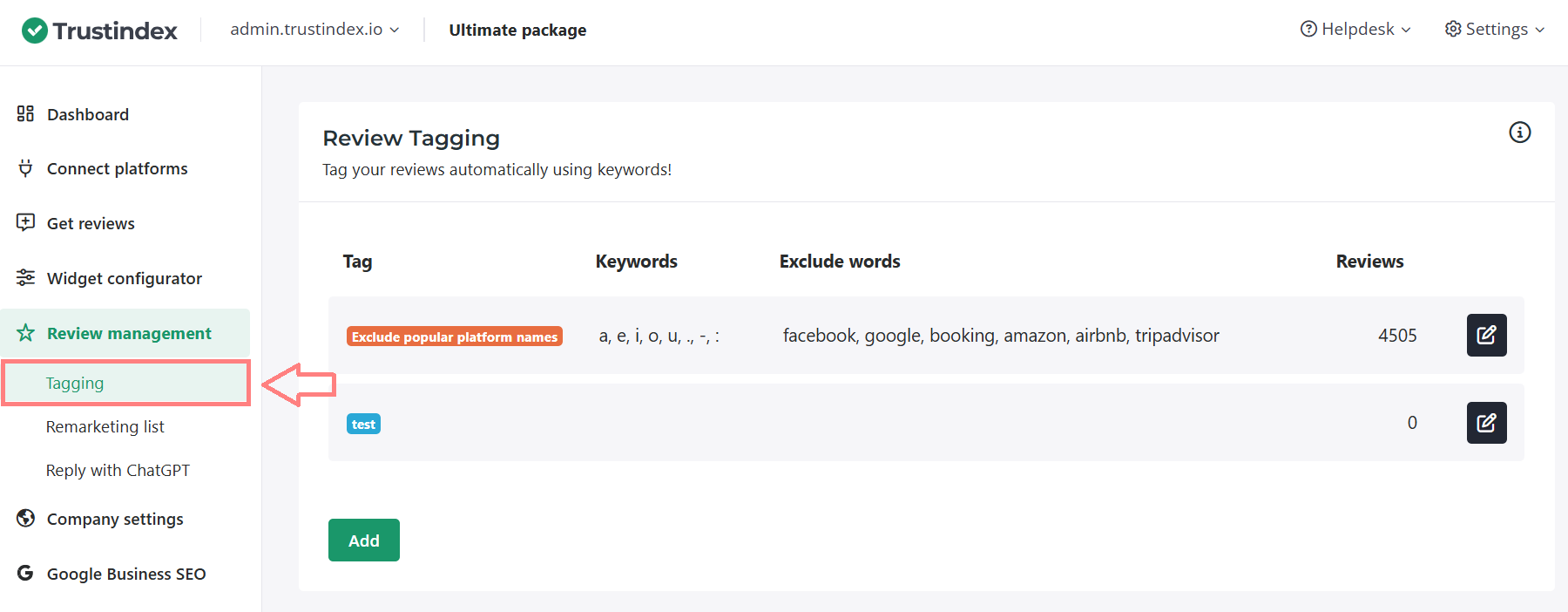The image size is (1568, 612).
Task: Open the Helpdesk dropdown menu
Action: tap(1355, 30)
